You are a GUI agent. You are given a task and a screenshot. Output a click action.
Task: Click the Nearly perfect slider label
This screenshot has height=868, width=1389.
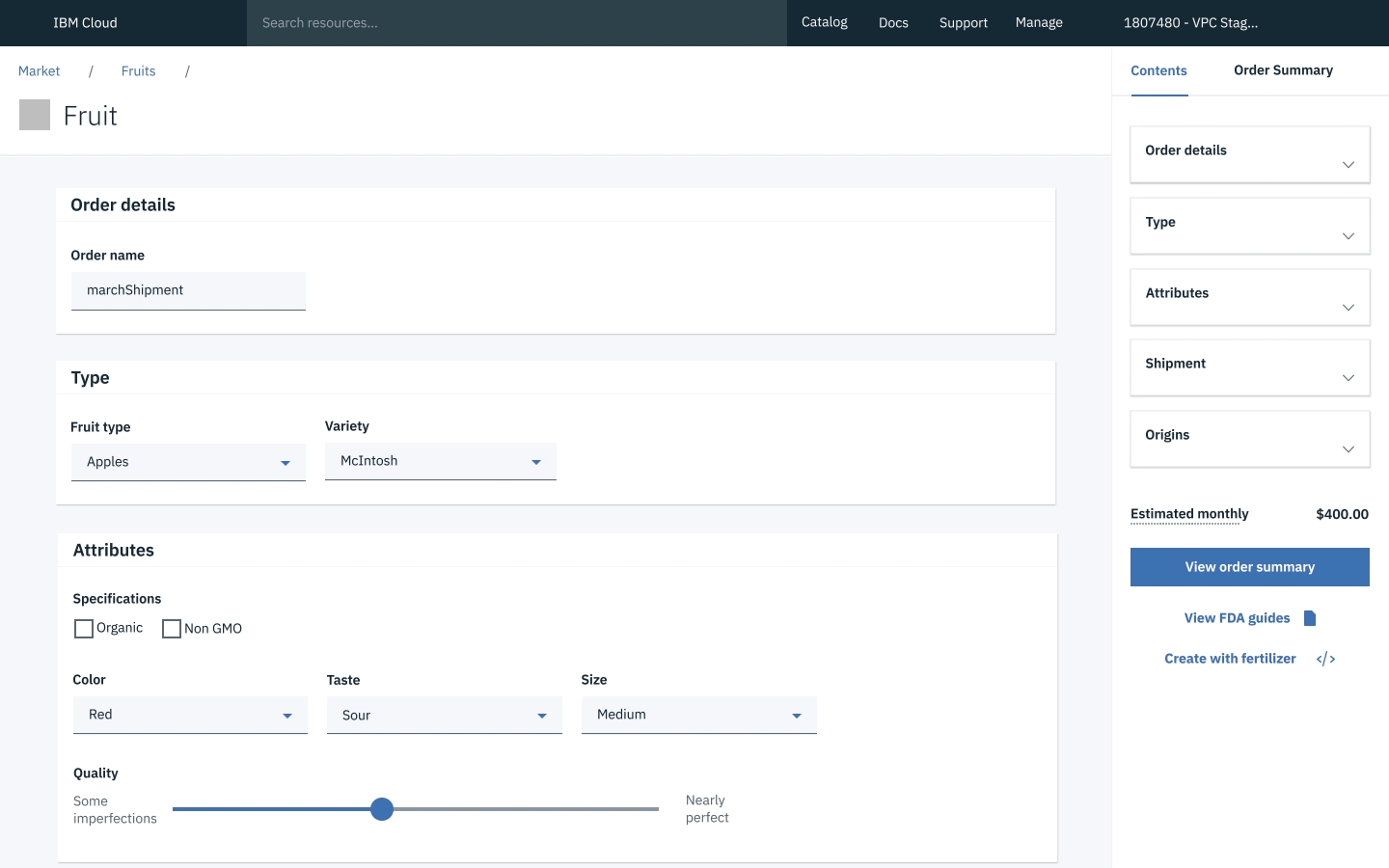tap(707, 809)
